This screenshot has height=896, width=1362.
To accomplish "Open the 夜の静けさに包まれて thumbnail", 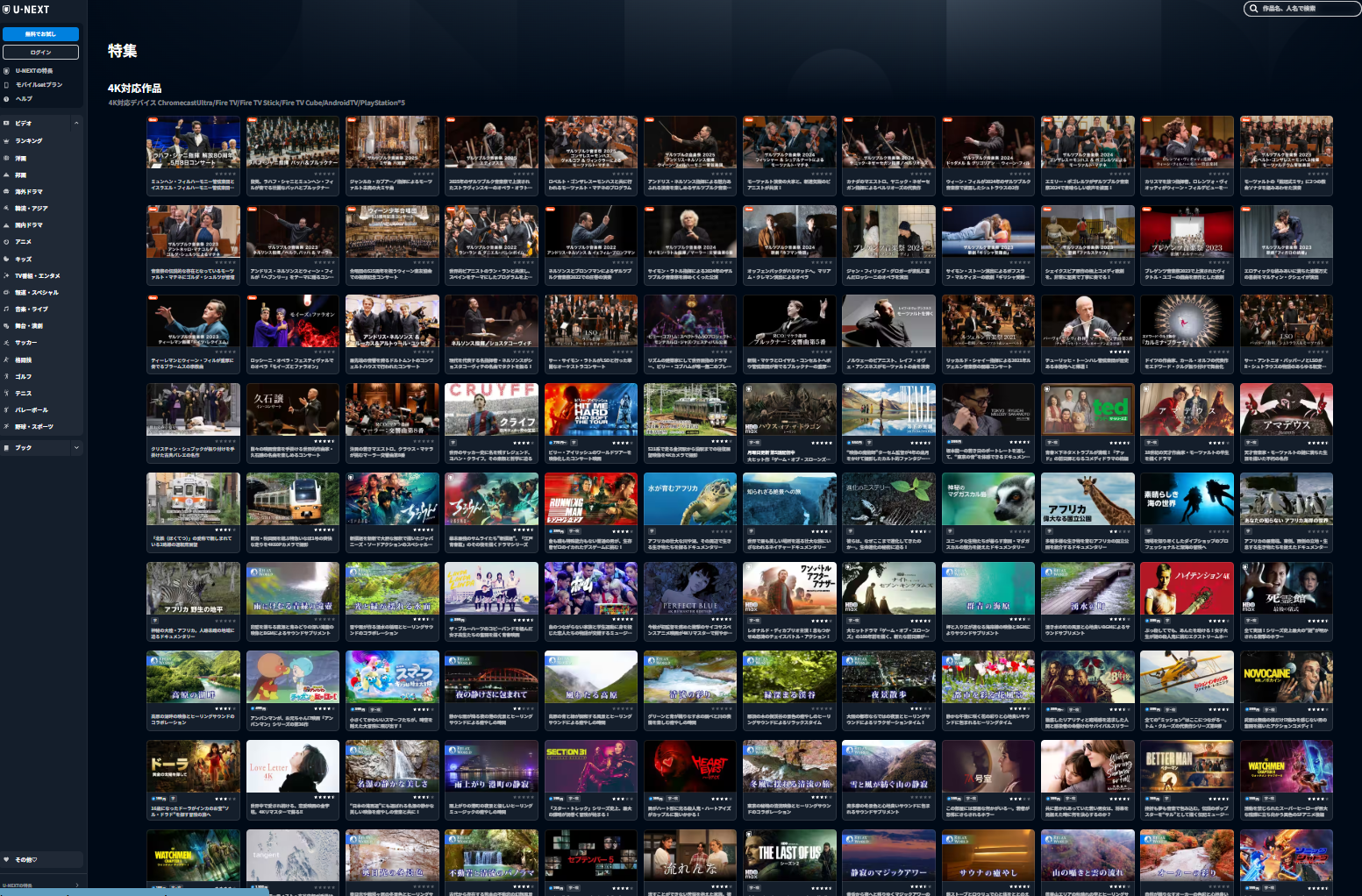I will coord(491,678).
